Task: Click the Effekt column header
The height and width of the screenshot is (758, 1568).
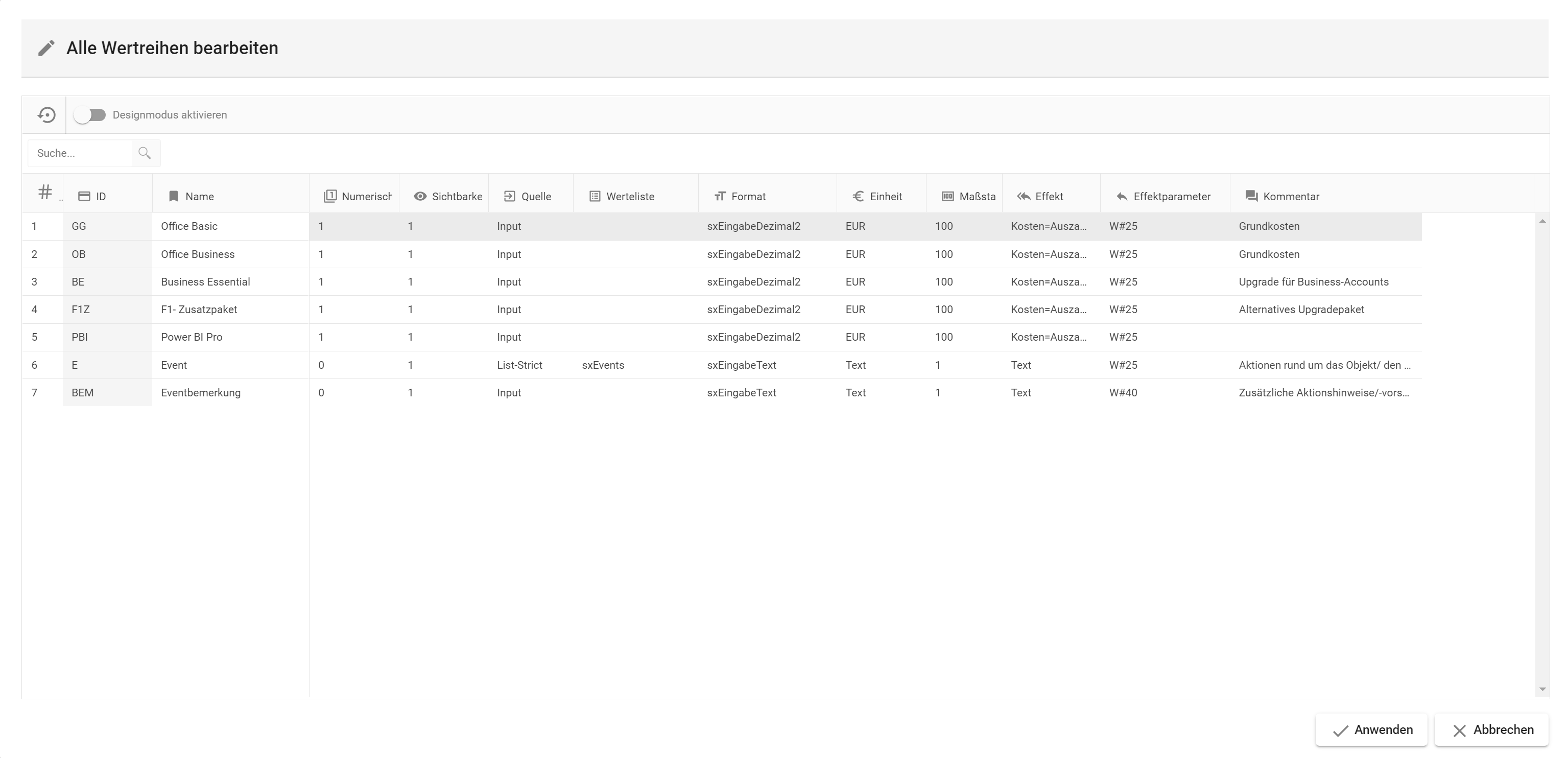Action: [1049, 196]
